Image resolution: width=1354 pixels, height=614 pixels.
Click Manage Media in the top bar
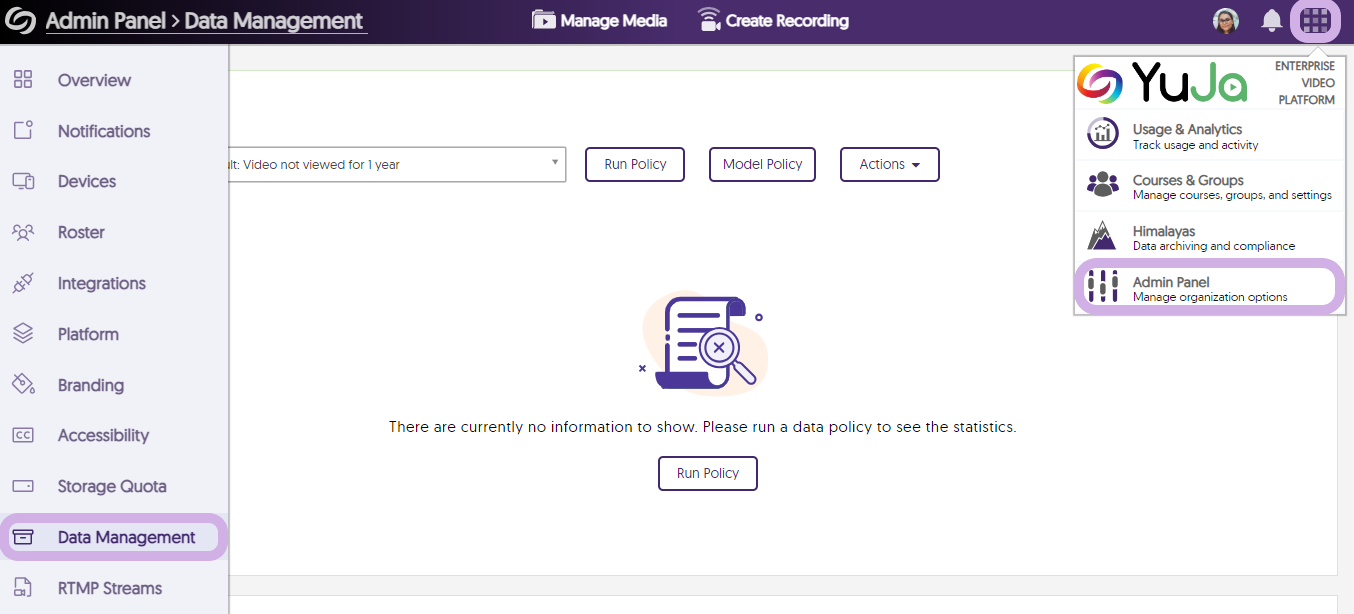click(599, 21)
